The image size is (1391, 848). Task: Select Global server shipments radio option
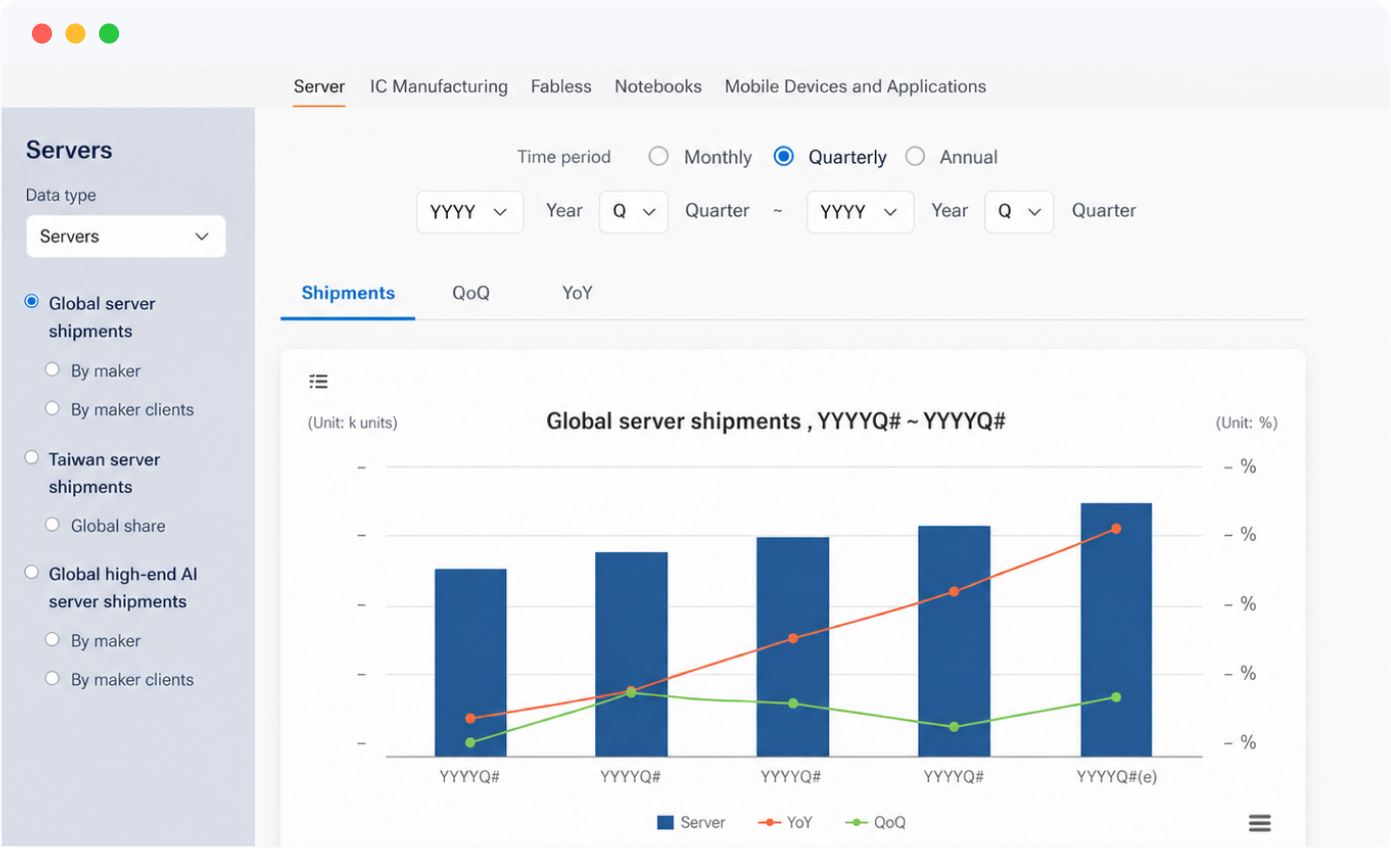coord(32,301)
